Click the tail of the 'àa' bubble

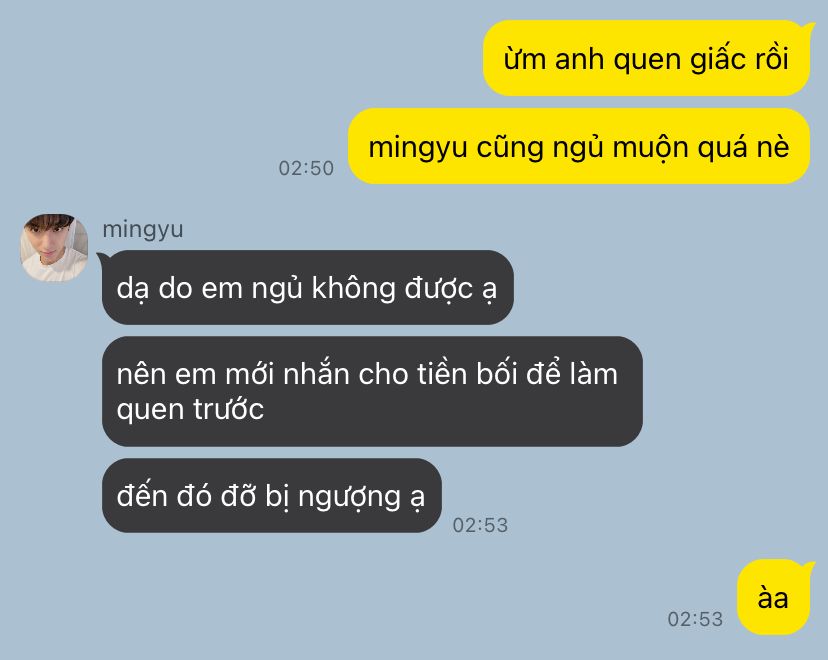(808, 567)
